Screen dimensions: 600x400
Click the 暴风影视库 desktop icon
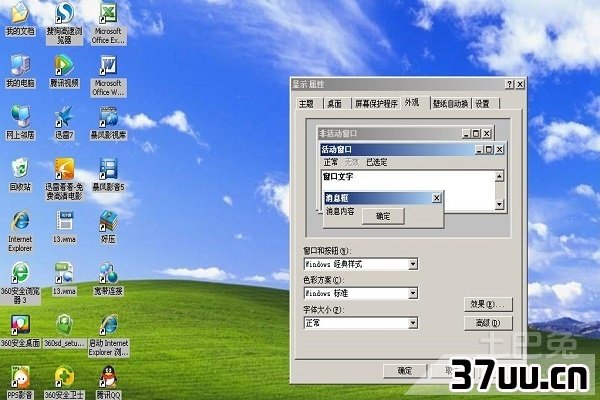pyautogui.click(x=109, y=122)
